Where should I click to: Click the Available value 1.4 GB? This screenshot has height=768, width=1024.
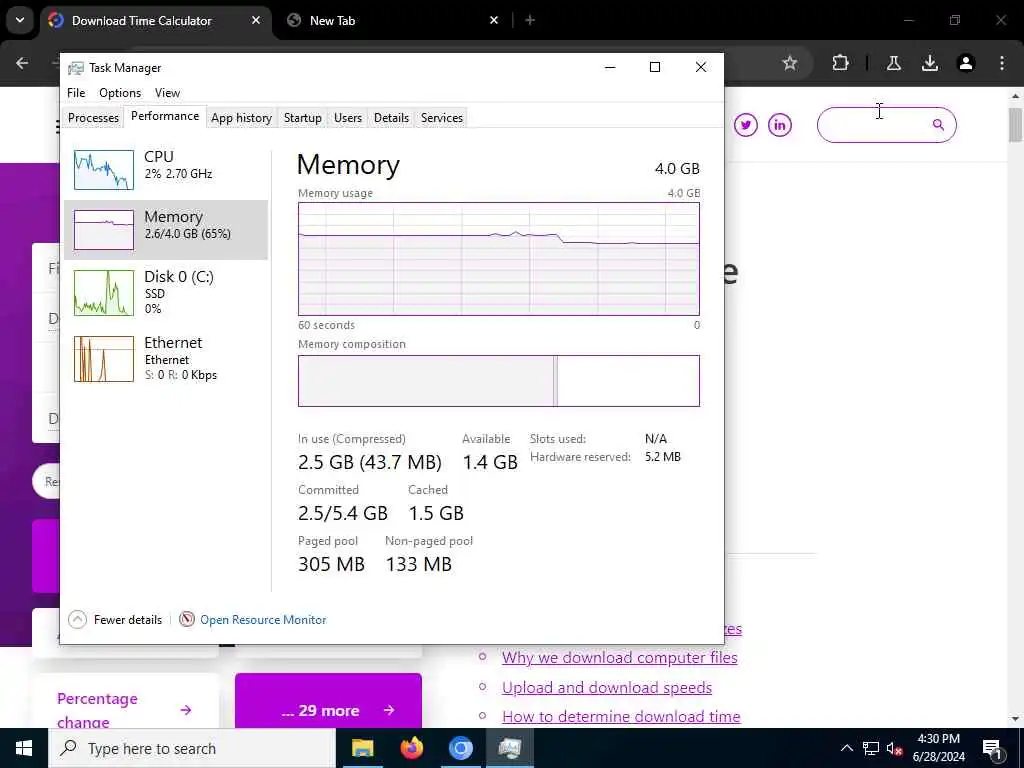pos(490,462)
